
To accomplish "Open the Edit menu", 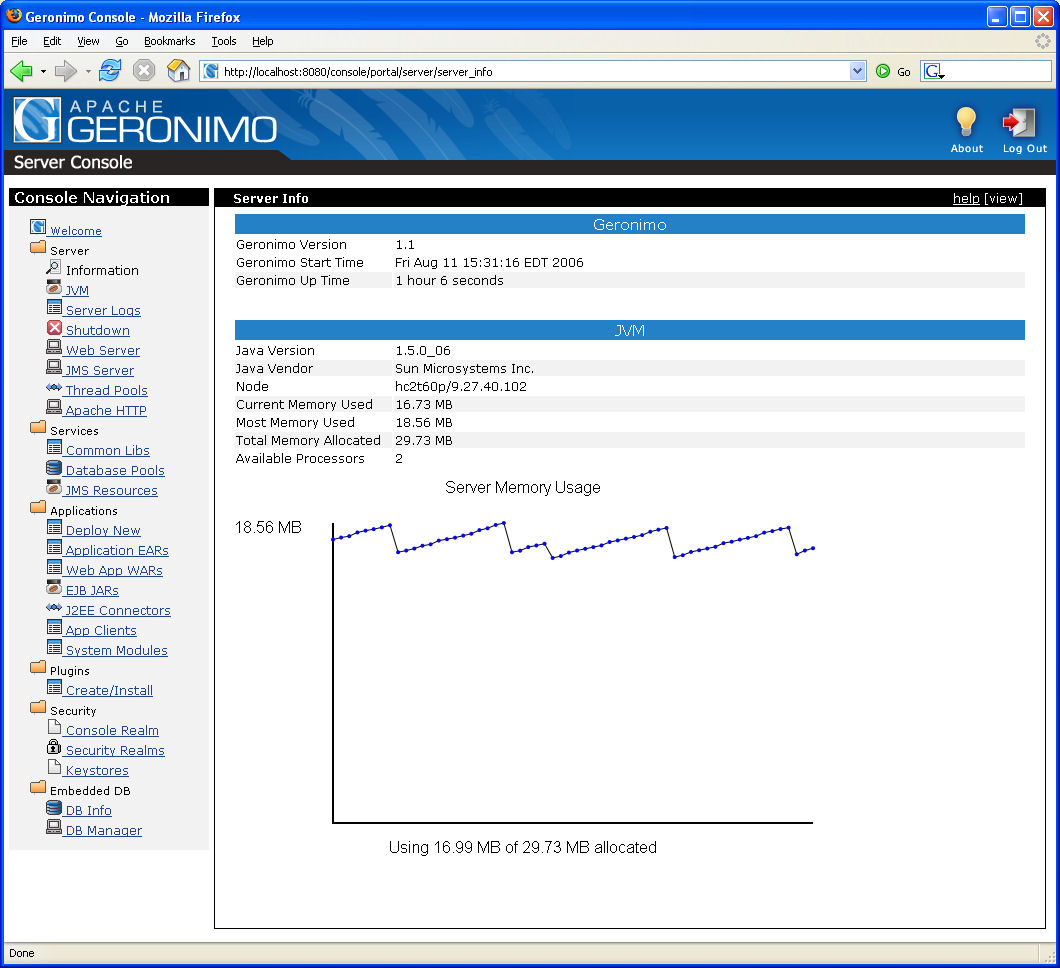I will 52,41.
